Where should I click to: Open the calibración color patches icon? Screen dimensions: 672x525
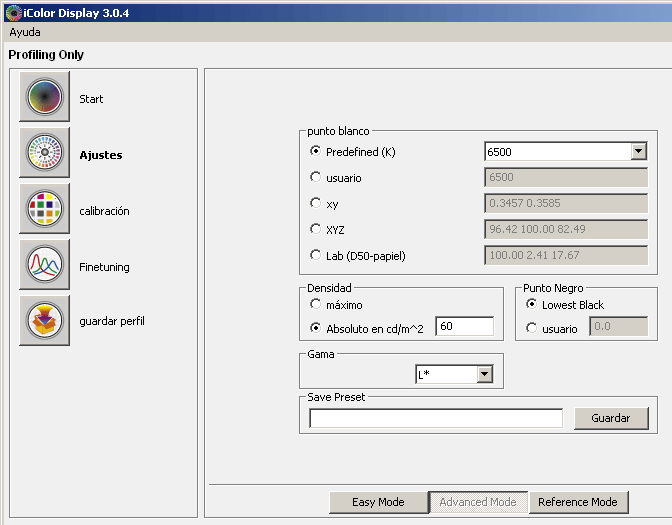[44, 210]
